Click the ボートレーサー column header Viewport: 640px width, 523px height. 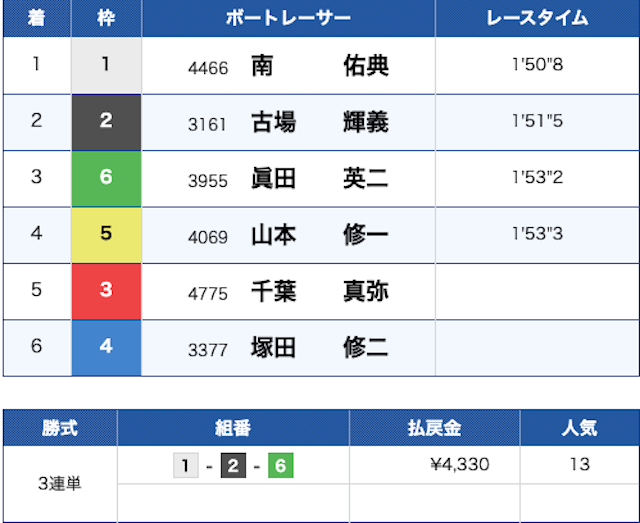tap(288, 19)
